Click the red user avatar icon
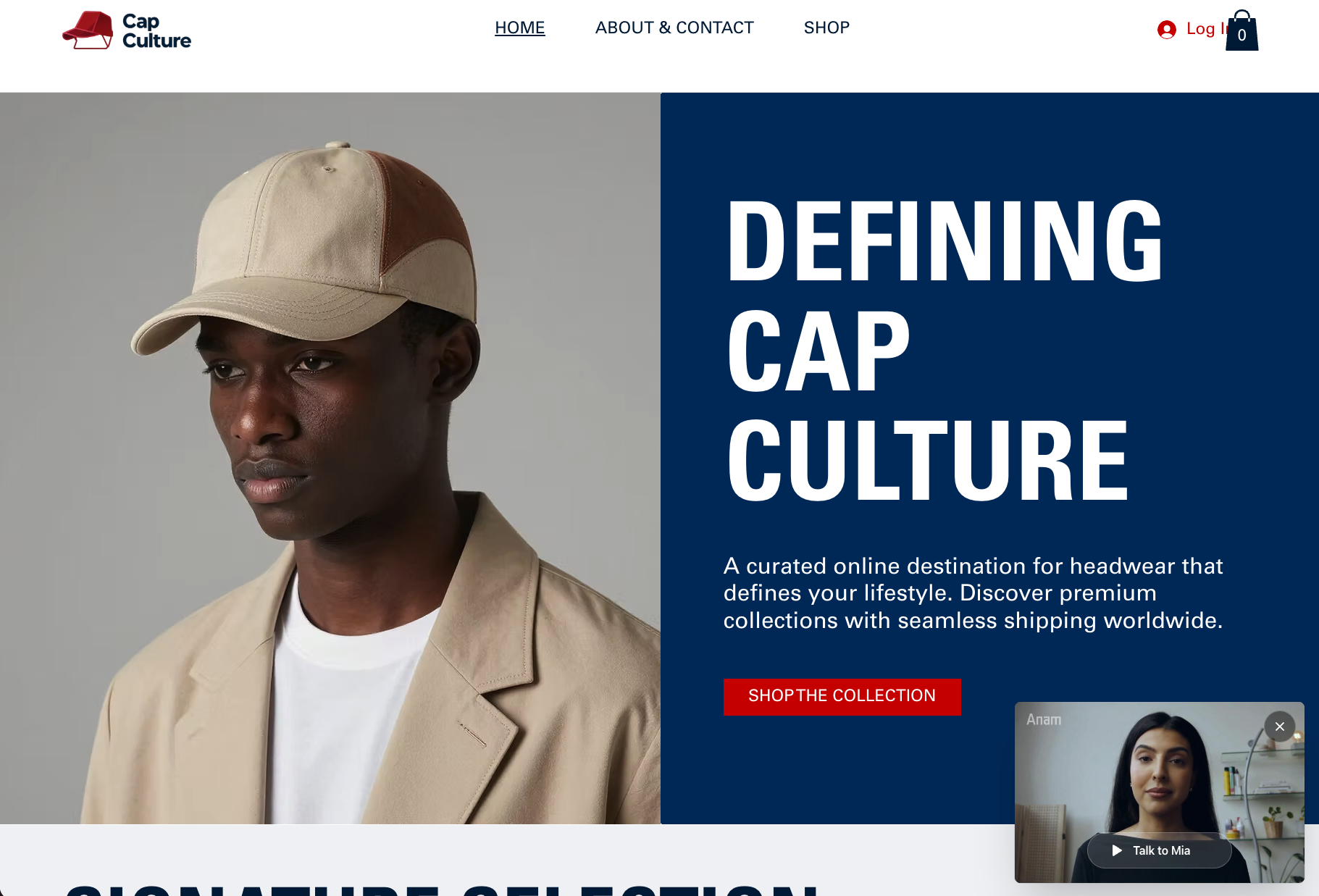The image size is (1319, 896). [x=1167, y=30]
